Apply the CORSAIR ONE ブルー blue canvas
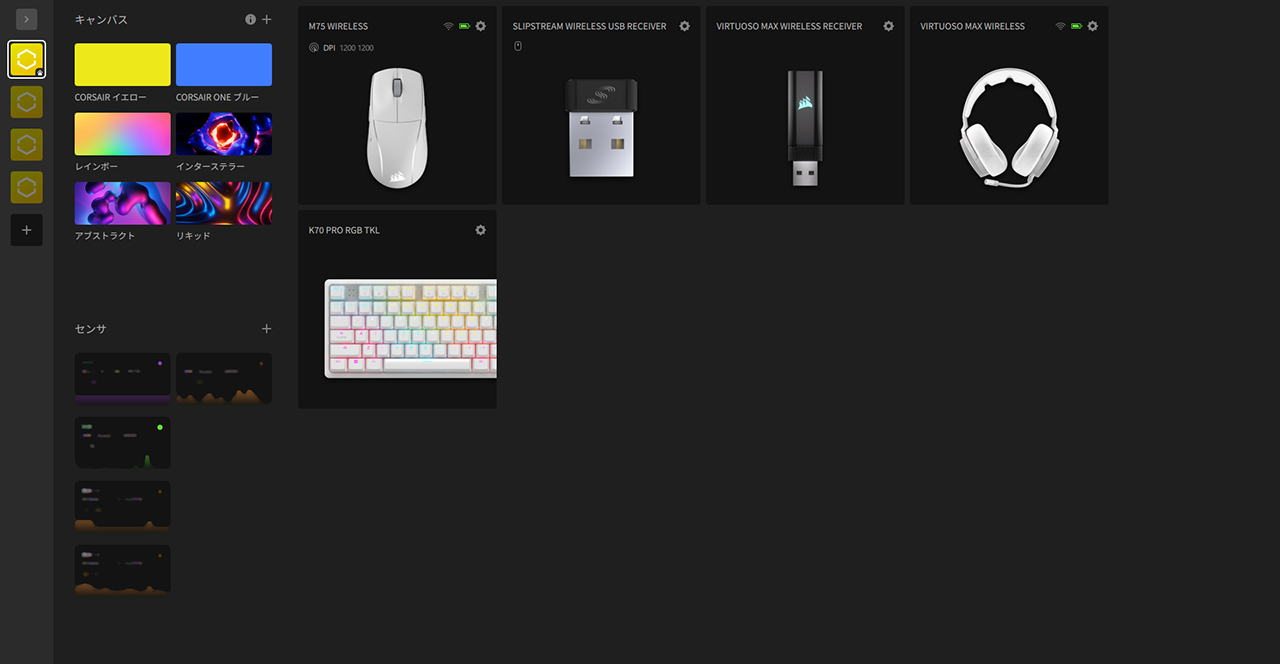This screenshot has width=1280, height=664. (224, 64)
